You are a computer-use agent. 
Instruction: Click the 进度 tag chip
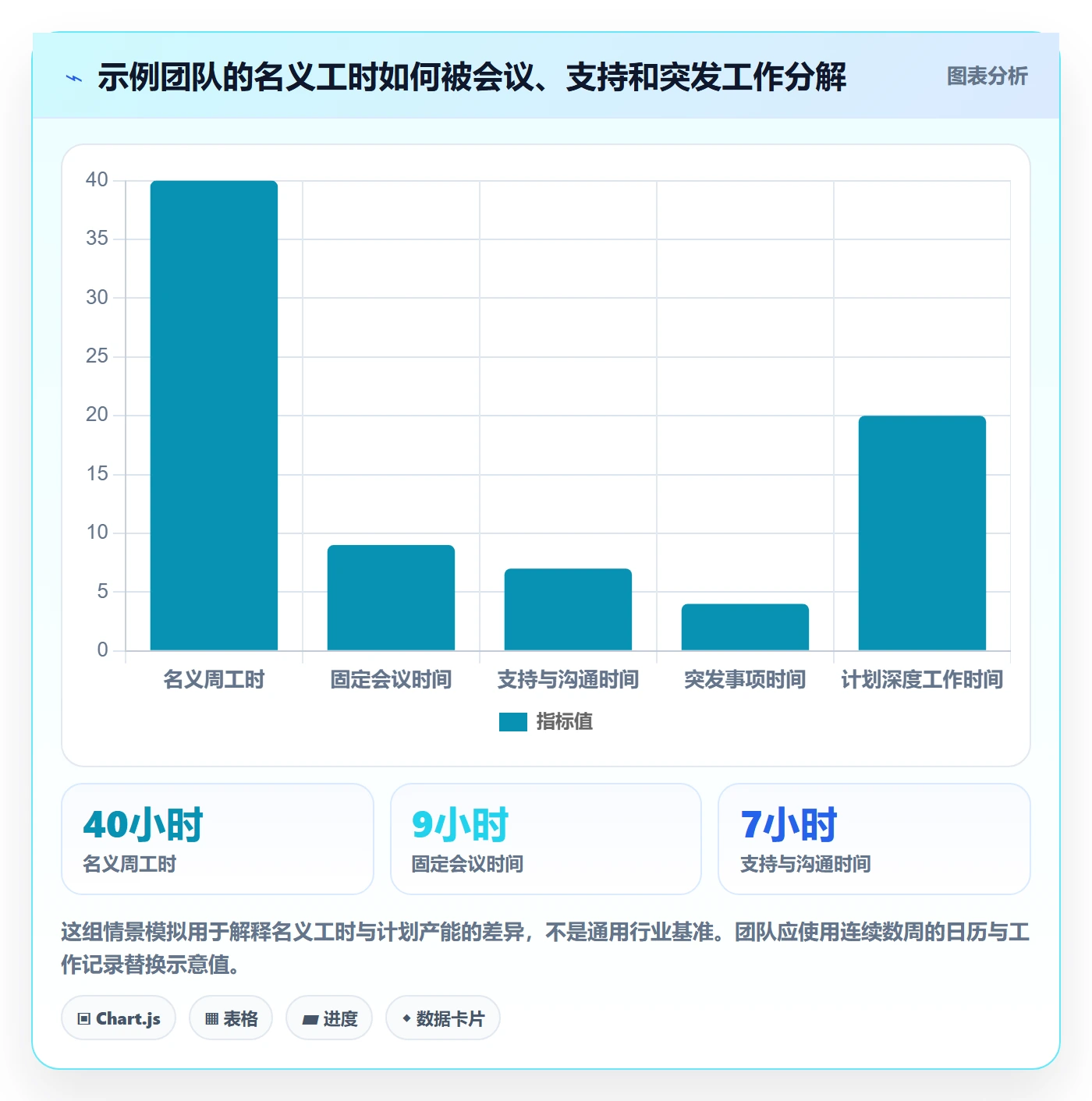329,1018
